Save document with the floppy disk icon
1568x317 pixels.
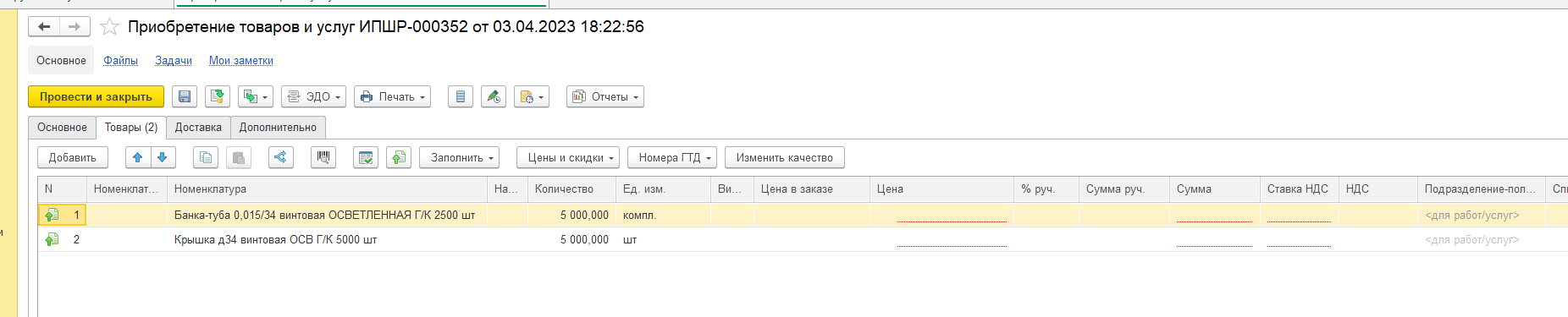tap(185, 96)
